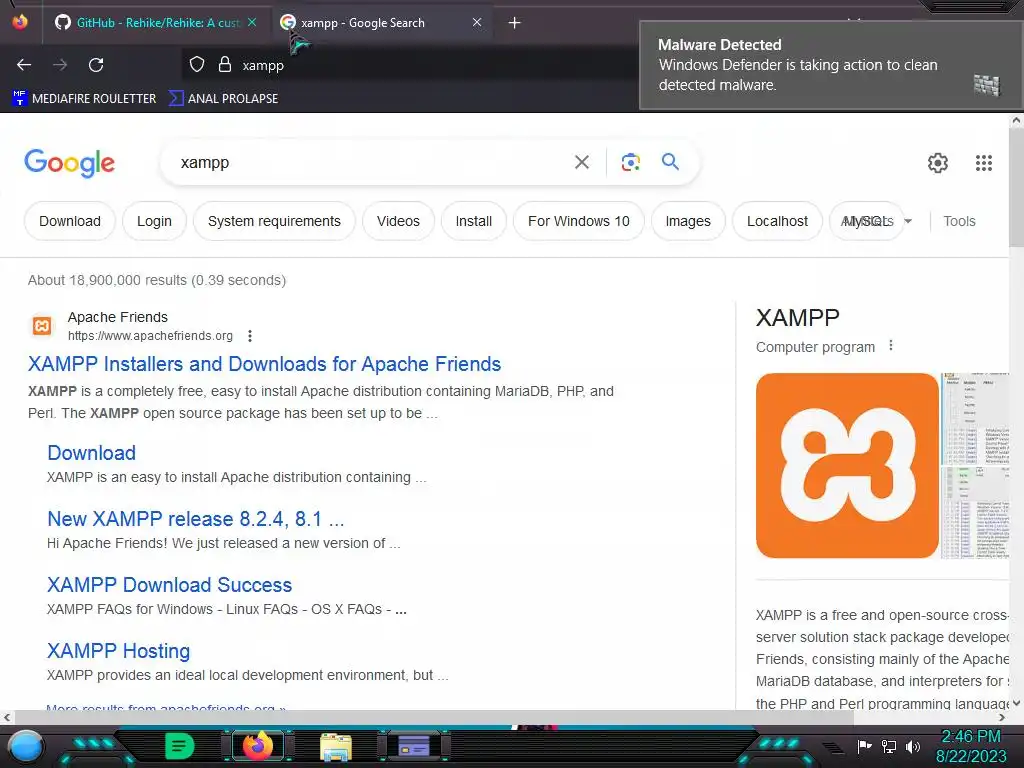
Task: Open the Tools search options
Action: (x=959, y=221)
